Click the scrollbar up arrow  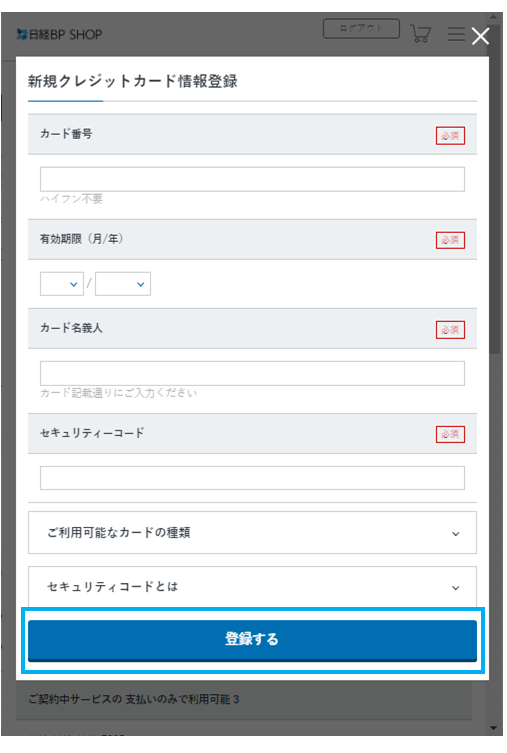(494, 18)
